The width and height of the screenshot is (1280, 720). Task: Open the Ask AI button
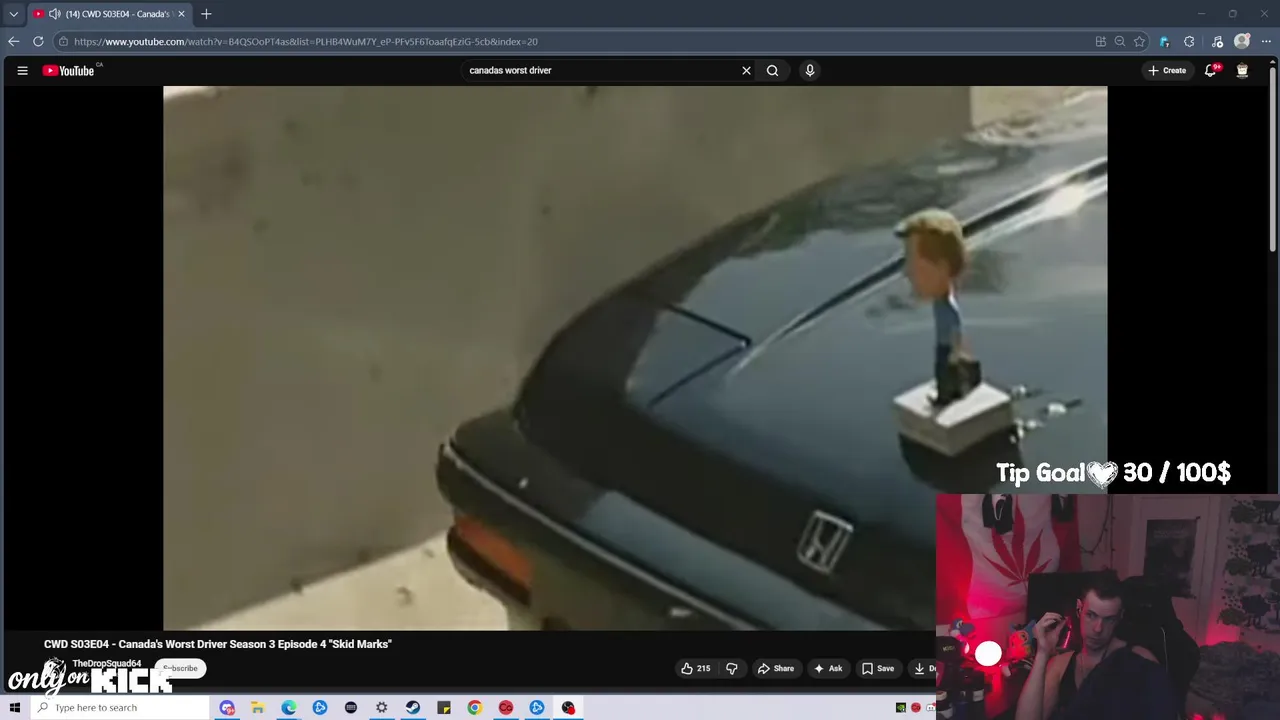(828, 668)
